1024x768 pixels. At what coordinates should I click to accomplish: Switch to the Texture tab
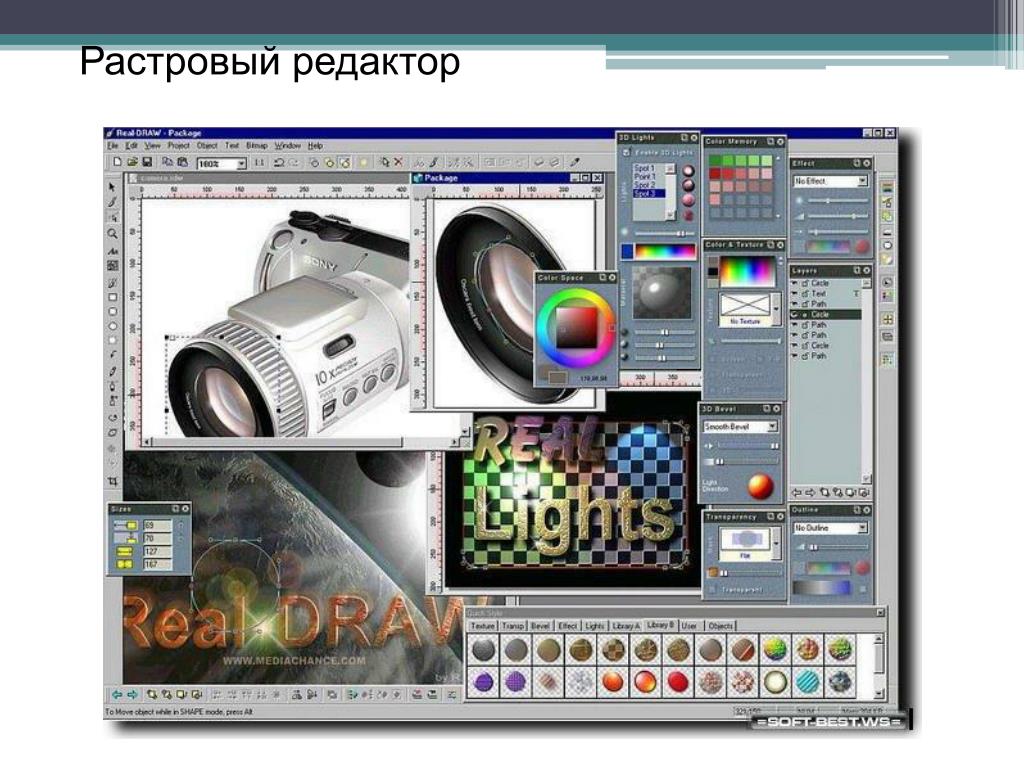coord(483,626)
